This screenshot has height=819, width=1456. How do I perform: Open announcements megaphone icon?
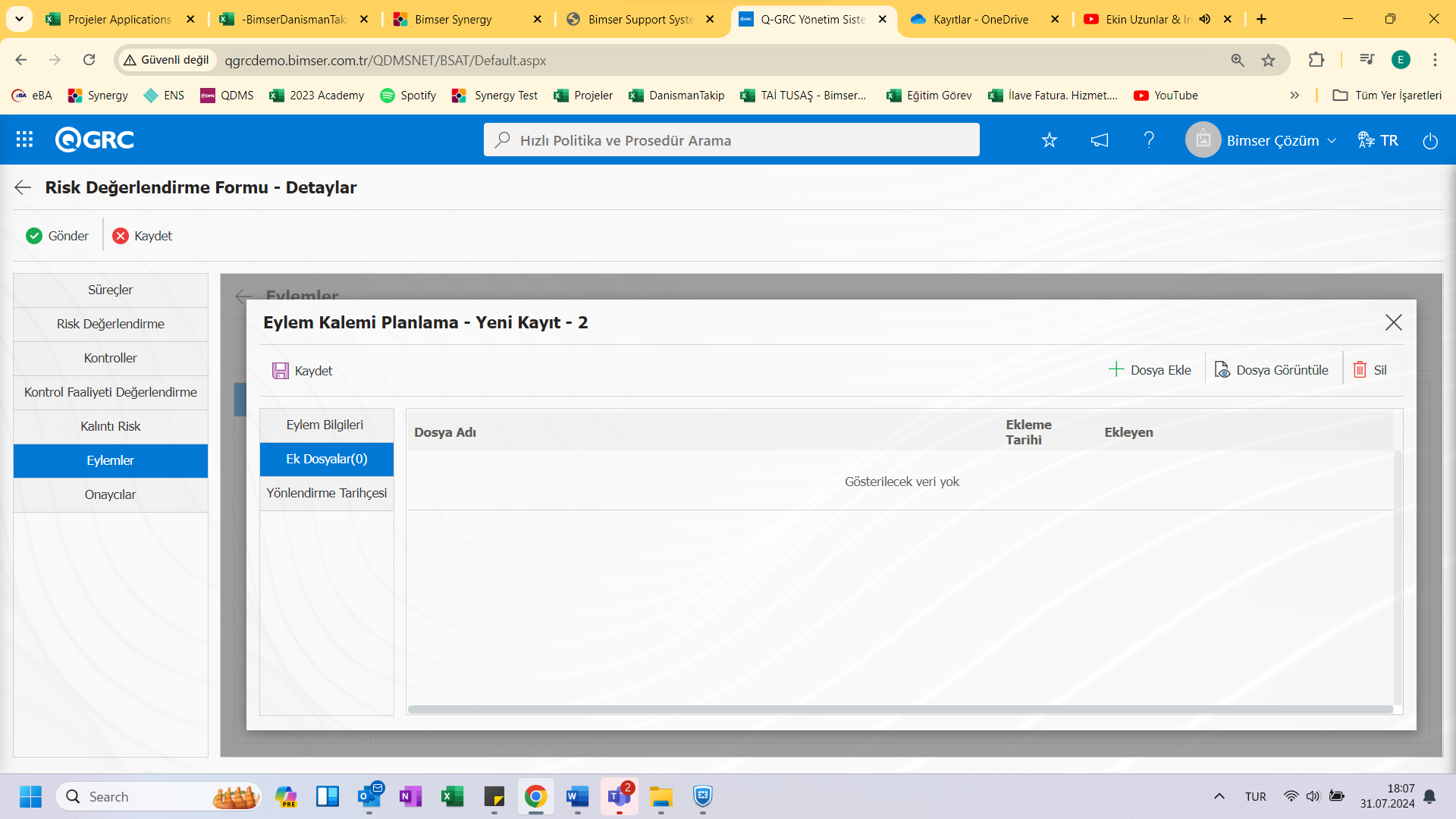pyautogui.click(x=1100, y=140)
